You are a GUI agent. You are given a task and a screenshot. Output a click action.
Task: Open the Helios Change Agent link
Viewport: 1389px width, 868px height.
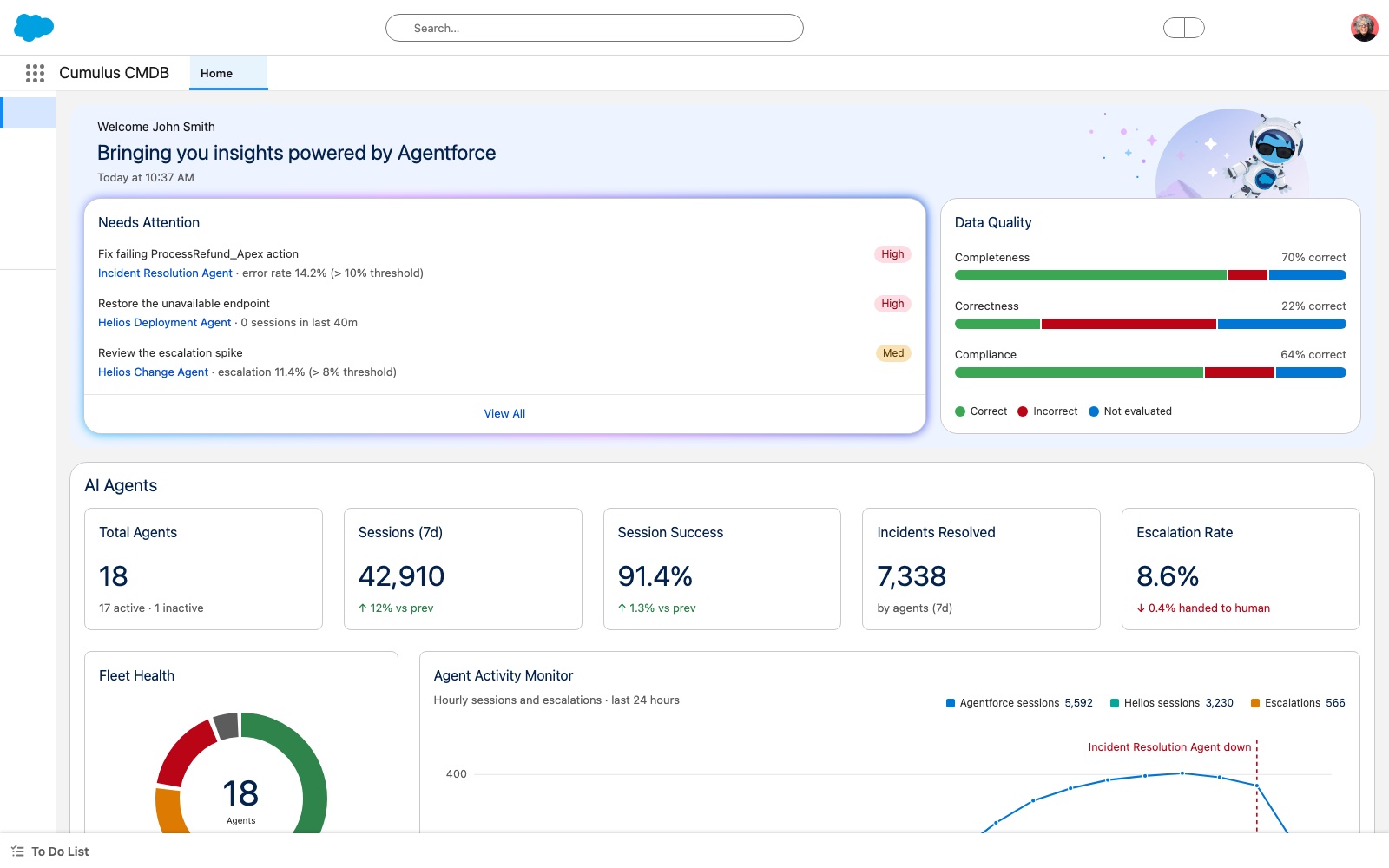(x=153, y=372)
